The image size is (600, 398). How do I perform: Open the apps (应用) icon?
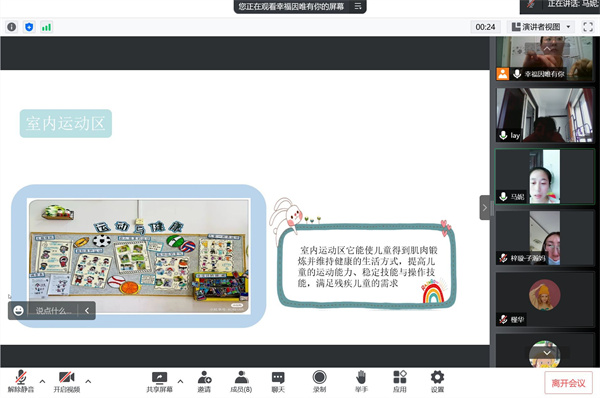(399, 382)
